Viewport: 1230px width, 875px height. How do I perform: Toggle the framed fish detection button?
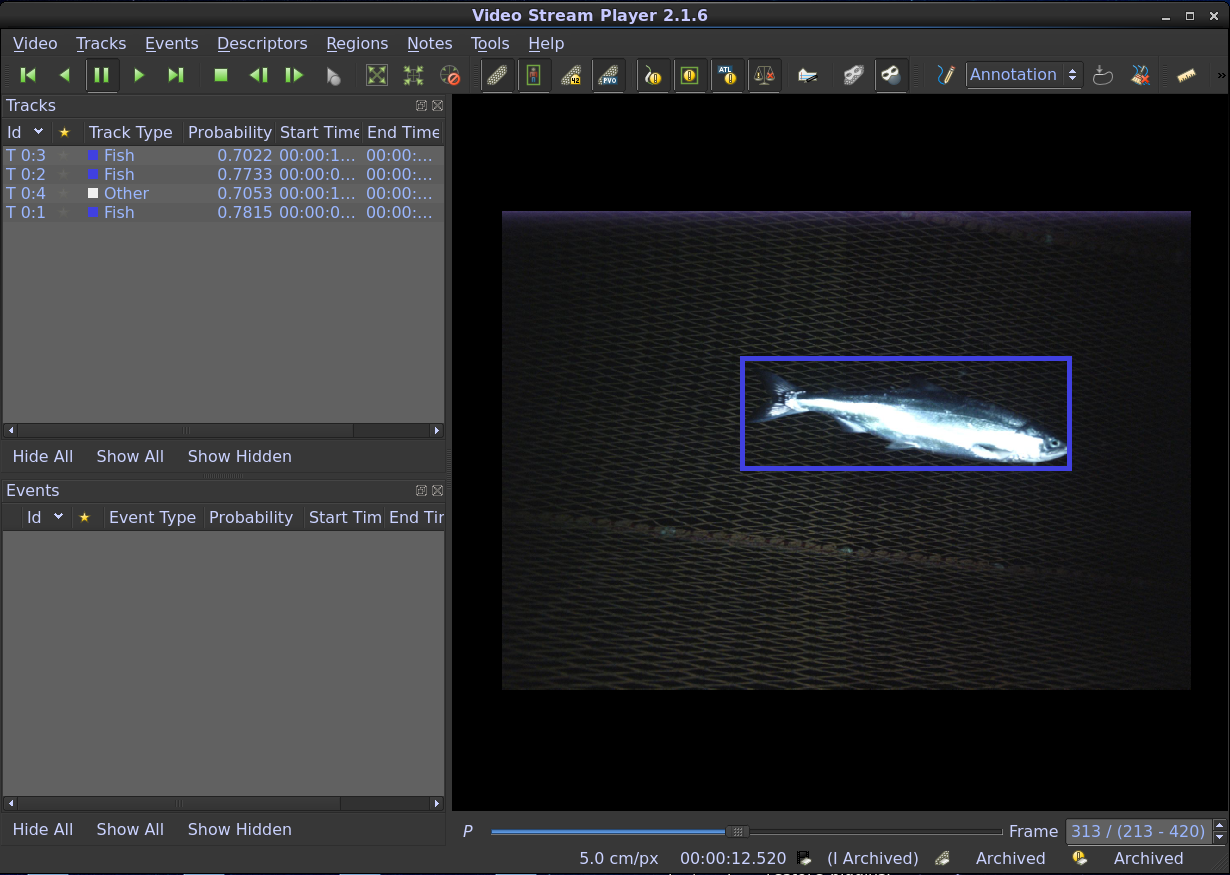tap(534, 75)
